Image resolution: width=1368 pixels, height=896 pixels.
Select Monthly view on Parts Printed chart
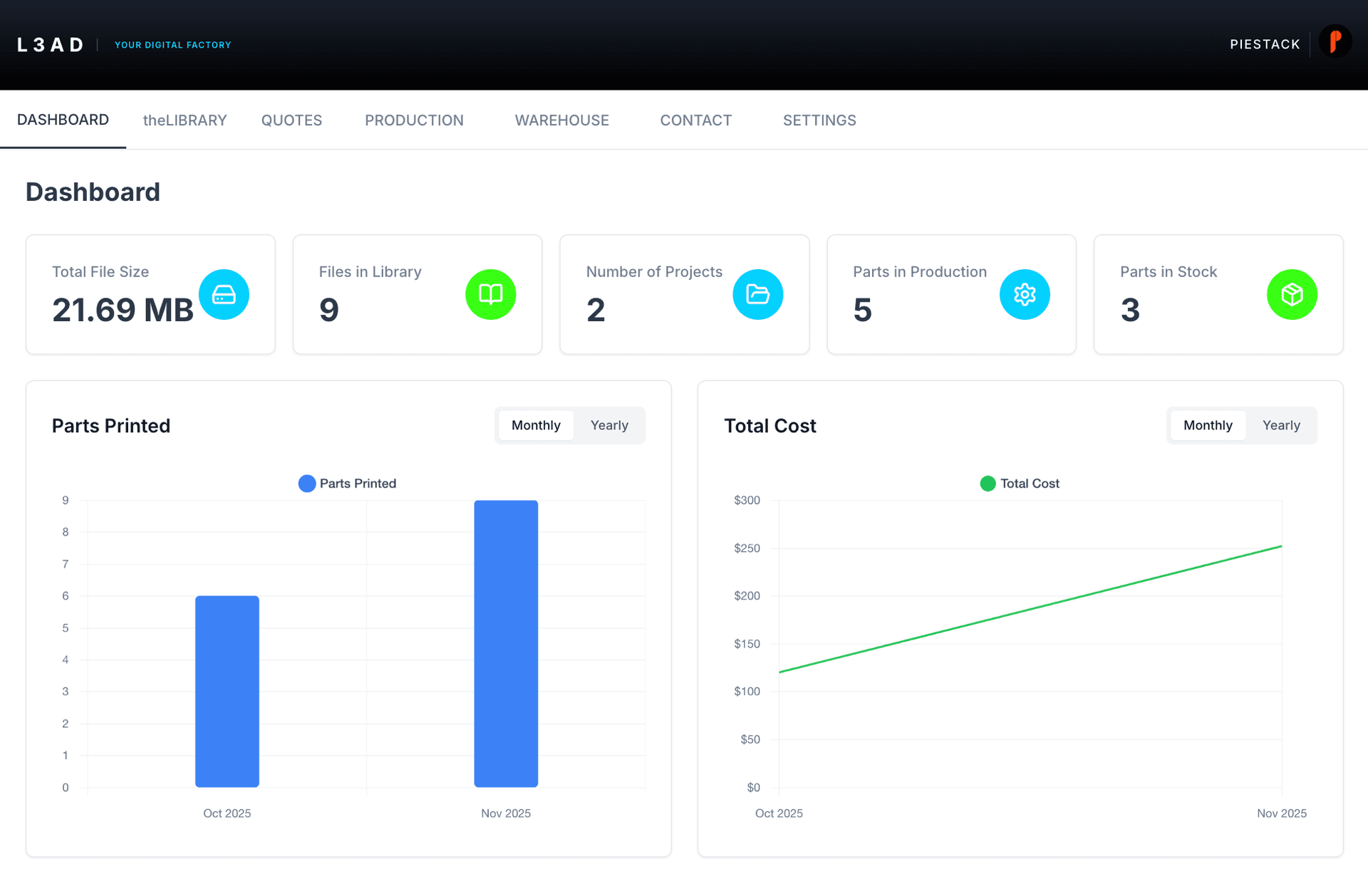click(x=535, y=425)
